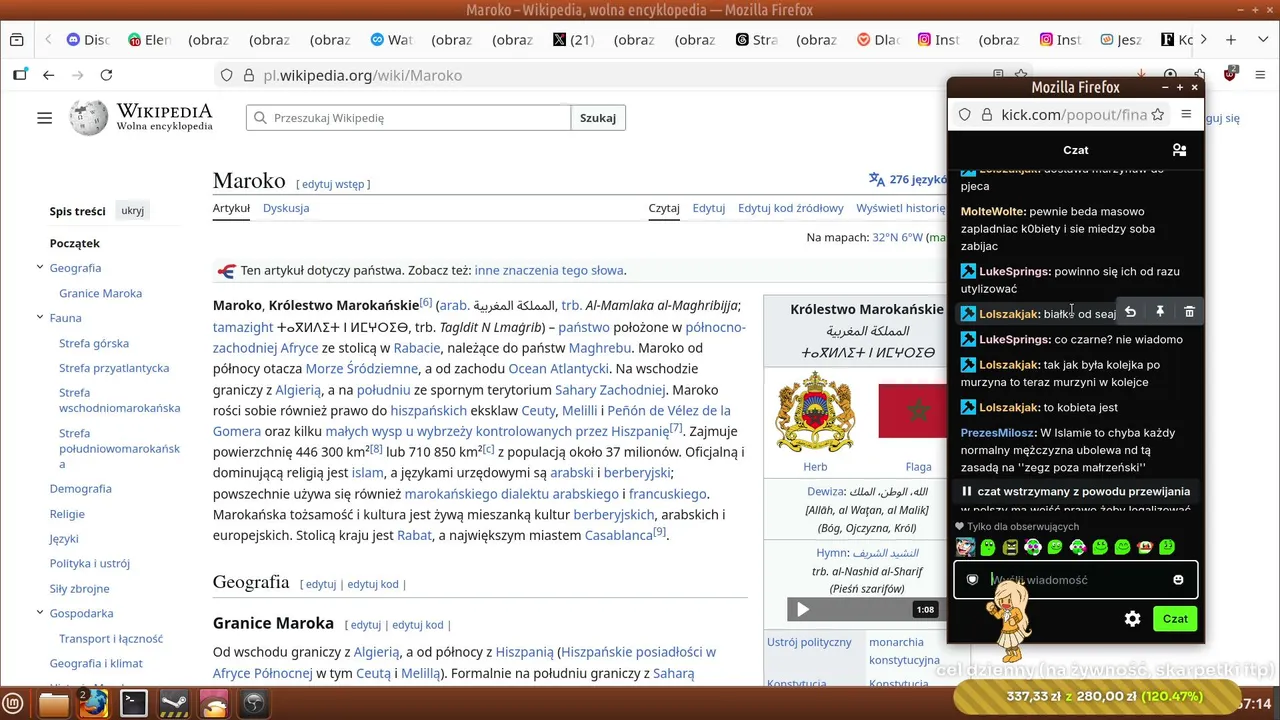Image resolution: width=1280 pixels, height=720 pixels.
Task: Click the tracking protection shield in the URL bar
Action: coord(227,75)
